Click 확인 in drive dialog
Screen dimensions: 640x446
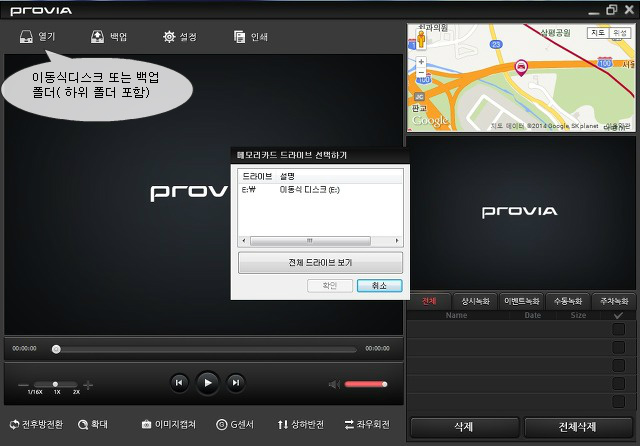330,286
